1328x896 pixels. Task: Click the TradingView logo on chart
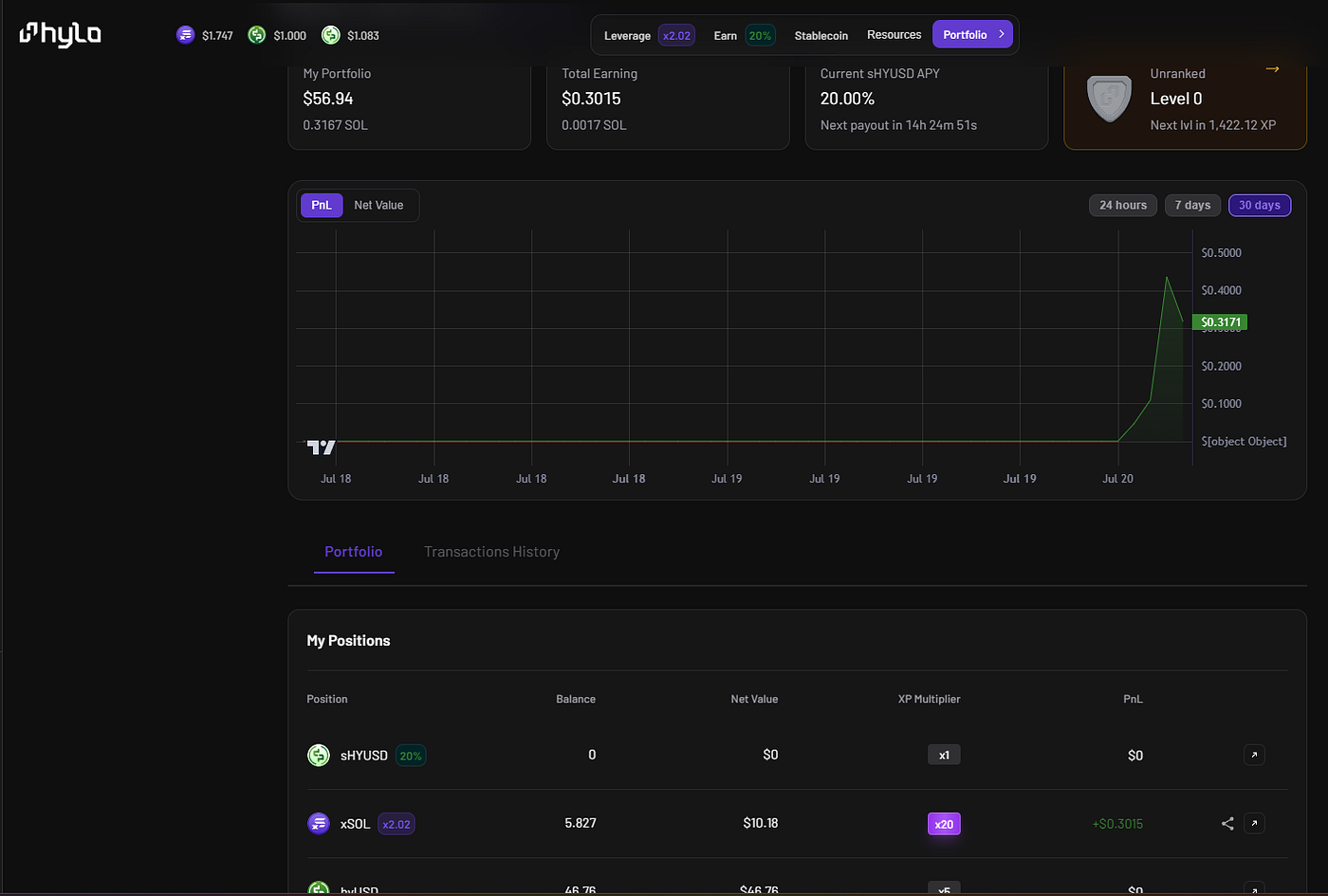pos(322,447)
